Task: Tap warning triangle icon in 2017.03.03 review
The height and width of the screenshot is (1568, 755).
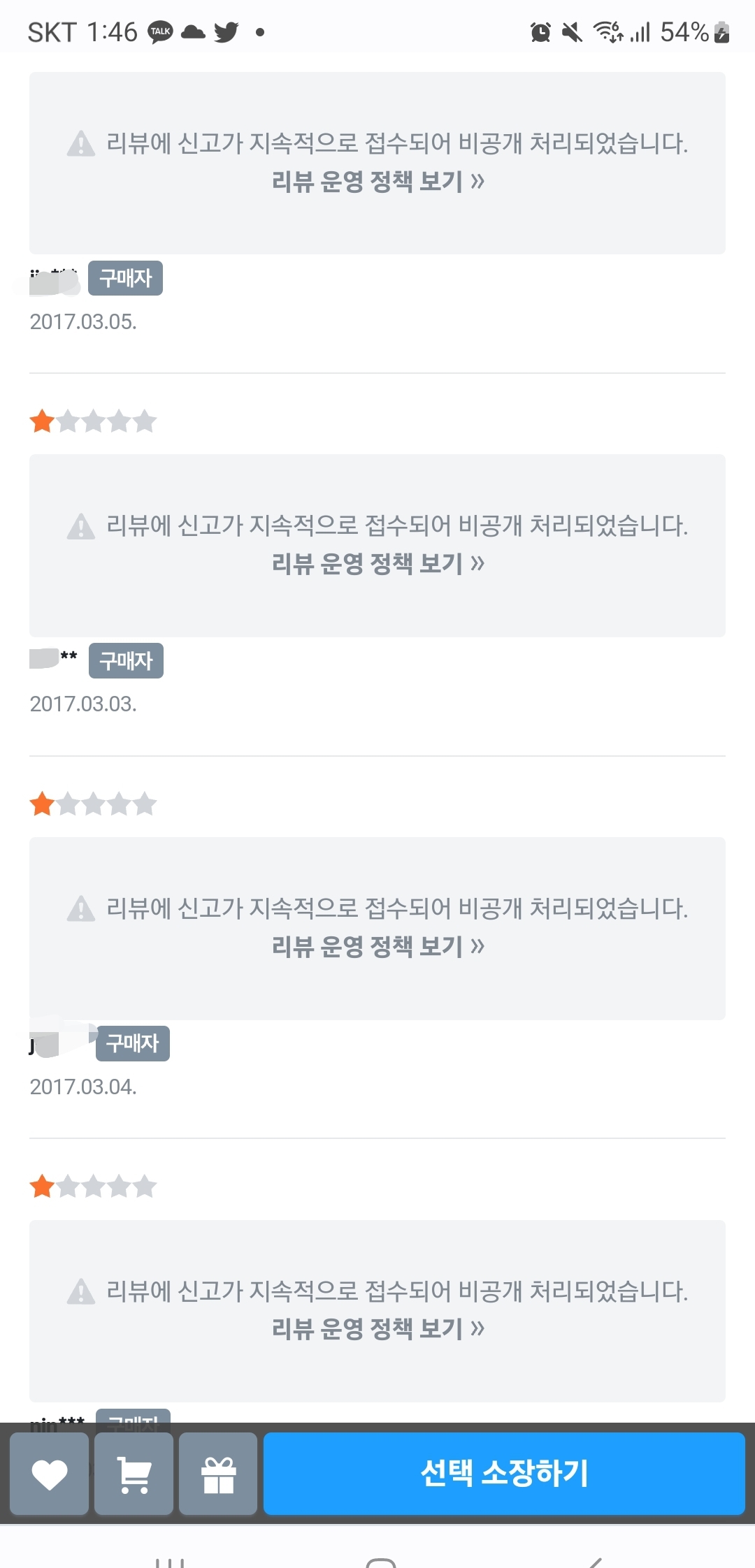Action: (x=81, y=526)
